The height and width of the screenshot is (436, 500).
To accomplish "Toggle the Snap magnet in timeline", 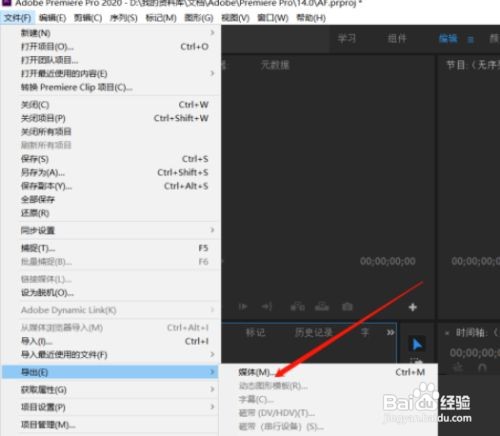I will click(482, 367).
